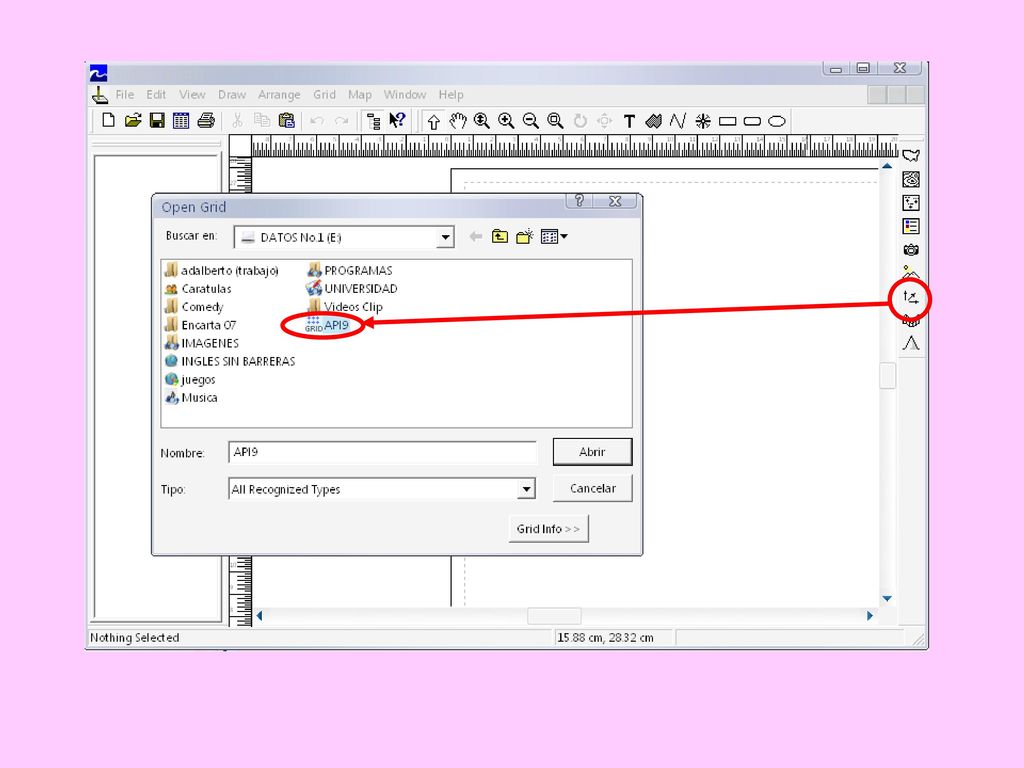Image resolution: width=1024 pixels, height=768 pixels.
Task: Click the dialog question-mark help button
Action: coord(579,200)
